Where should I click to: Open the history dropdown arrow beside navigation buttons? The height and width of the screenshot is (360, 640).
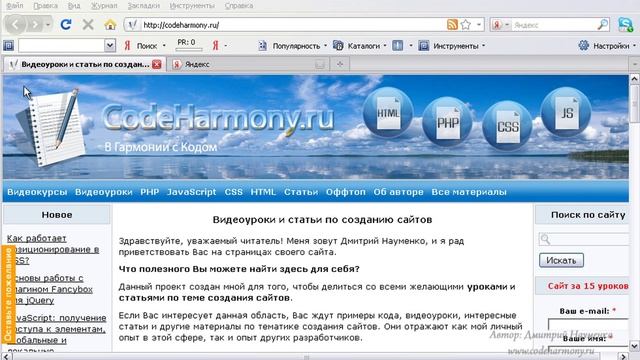click(x=48, y=25)
